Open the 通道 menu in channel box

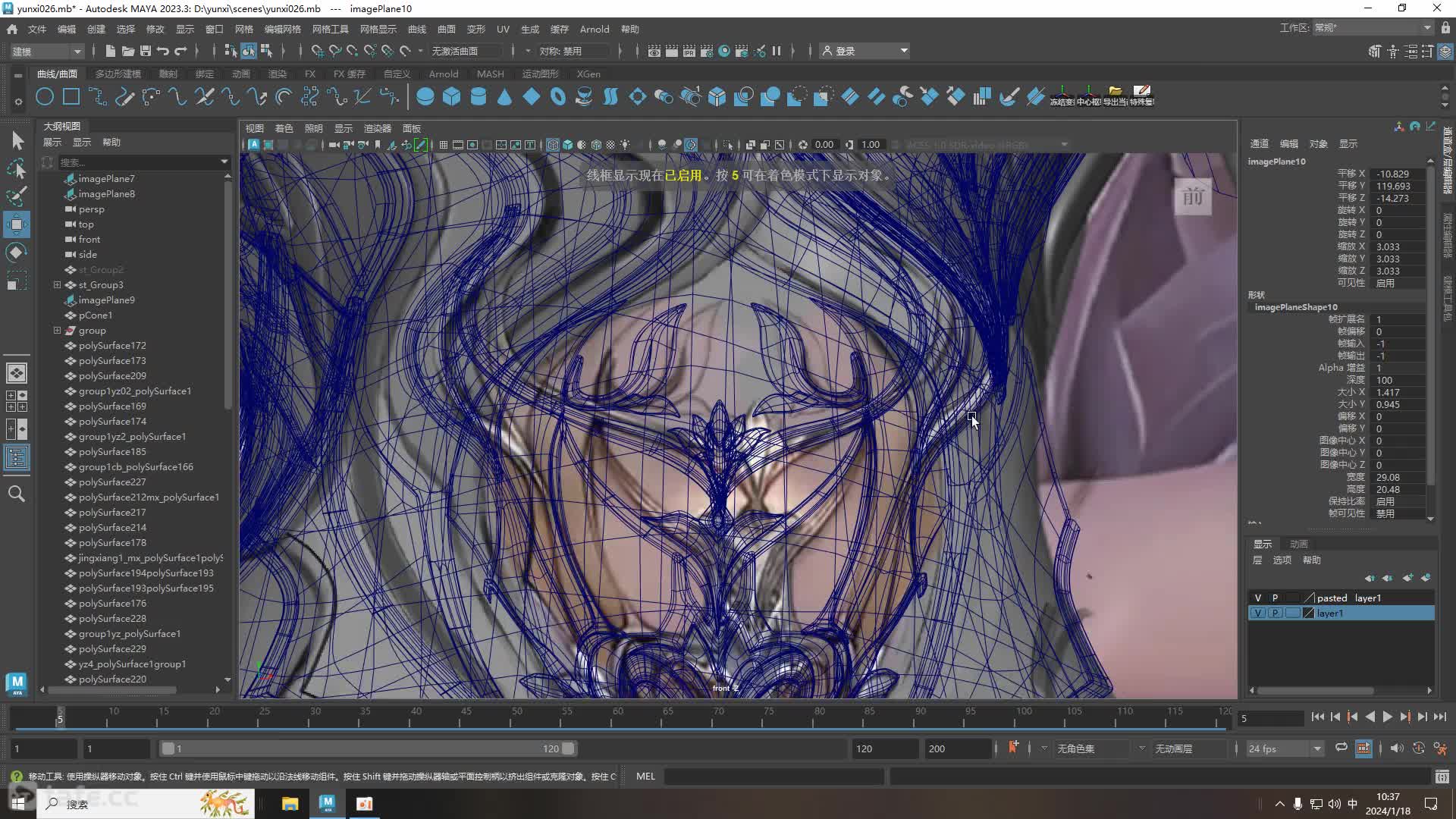[1259, 143]
